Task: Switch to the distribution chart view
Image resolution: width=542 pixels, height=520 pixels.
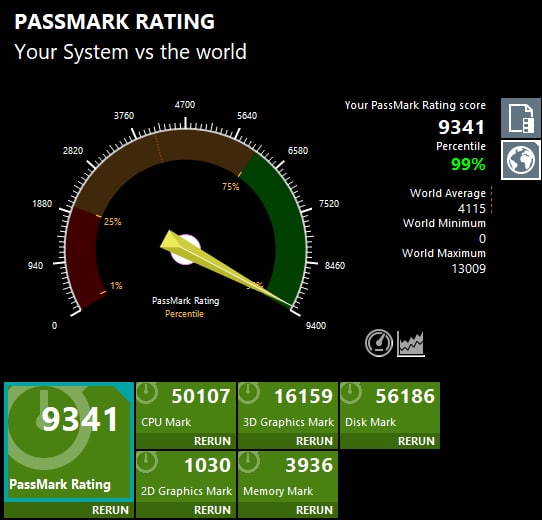Action: pyautogui.click(x=411, y=343)
